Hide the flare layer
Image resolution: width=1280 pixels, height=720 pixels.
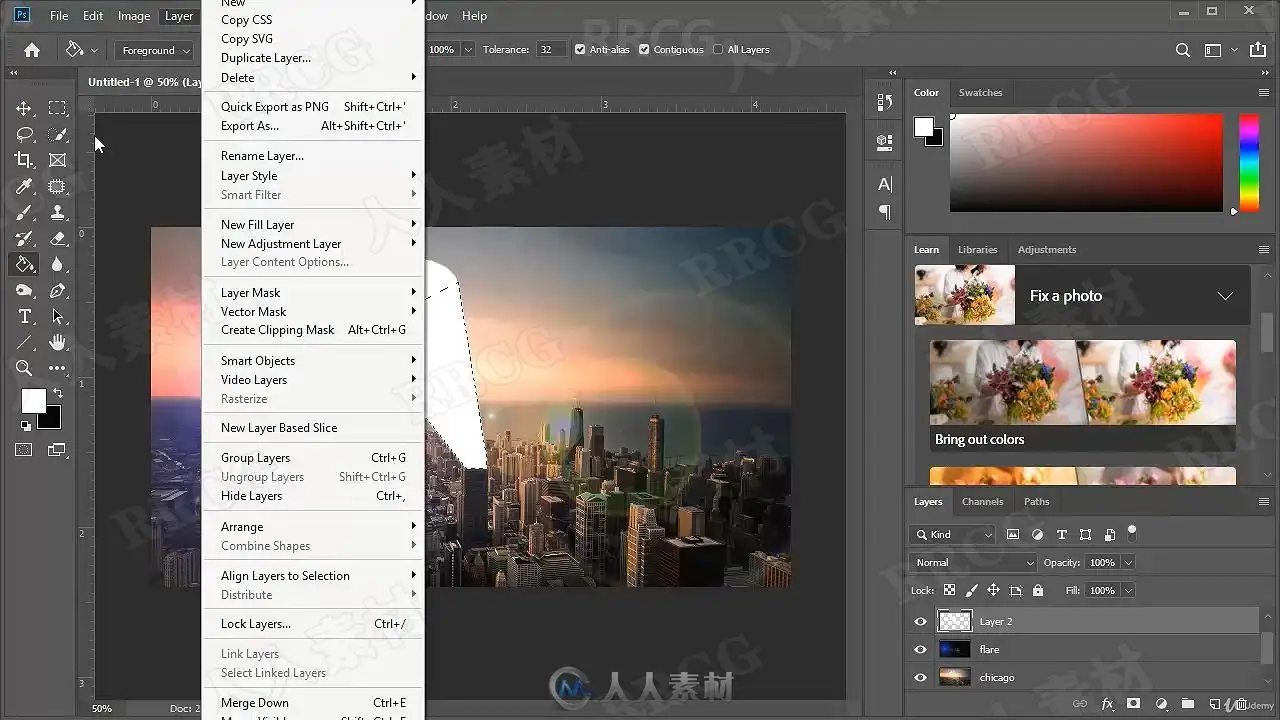(920, 650)
